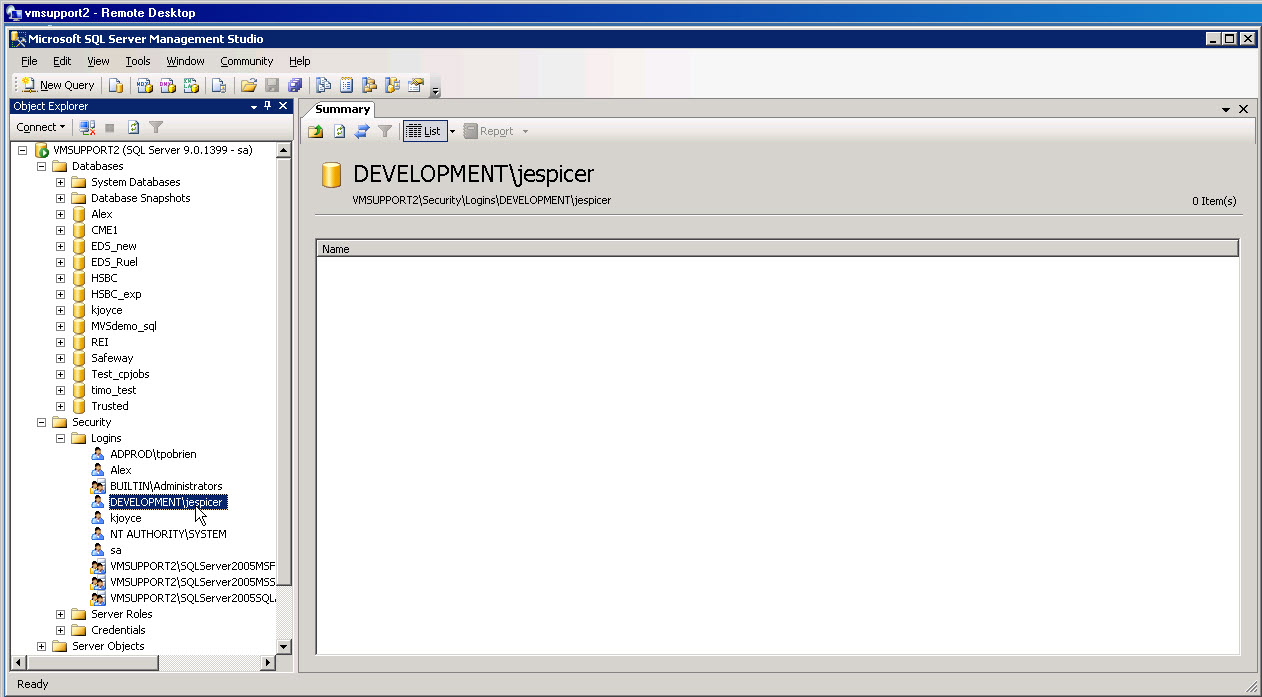Click the Stop square icon in Object Explorer
1262x697 pixels.
(x=110, y=127)
